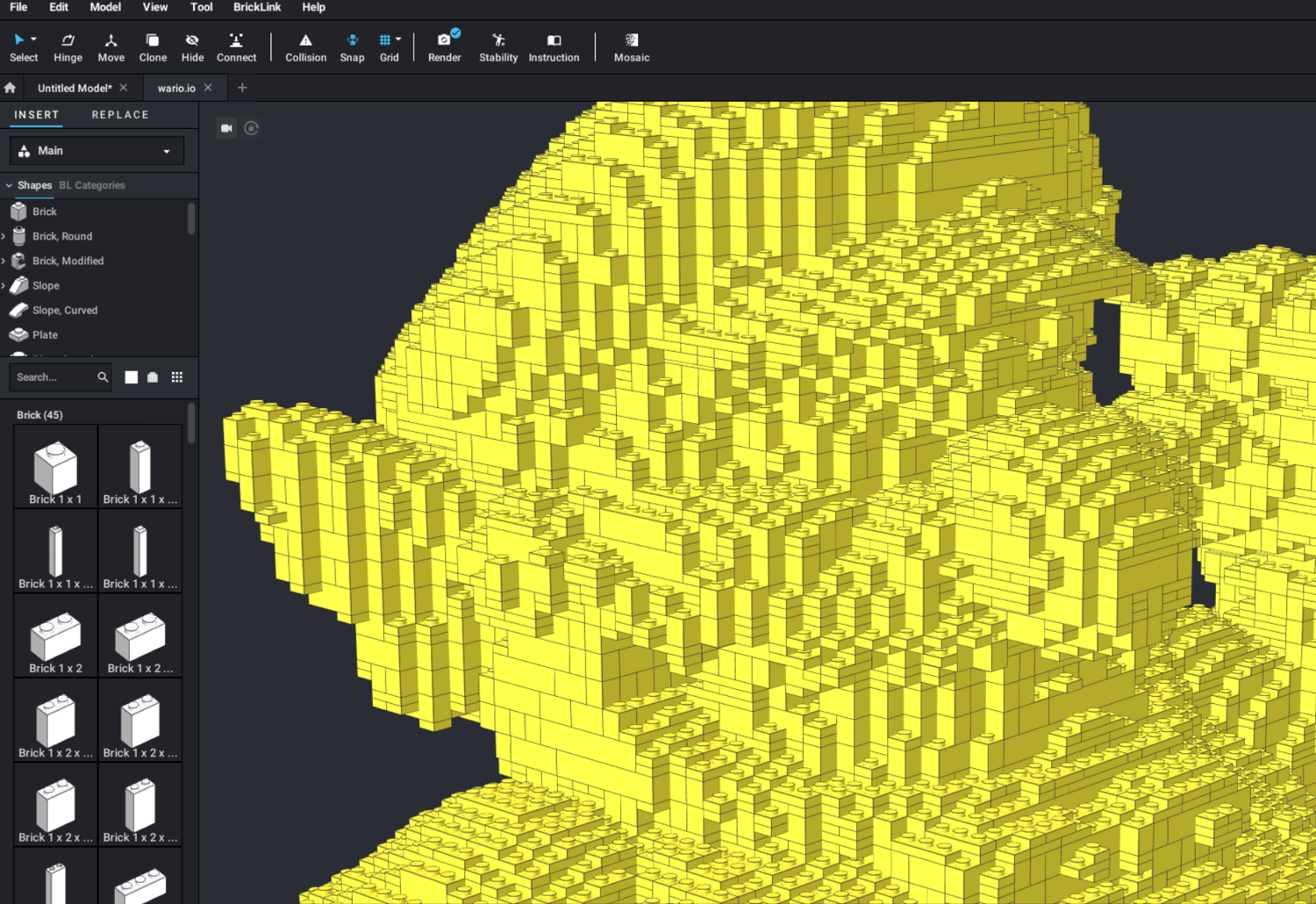Open the Help menu
The height and width of the screenshot is (904, 1316).
pyautogui.click(x=313, y=7)
